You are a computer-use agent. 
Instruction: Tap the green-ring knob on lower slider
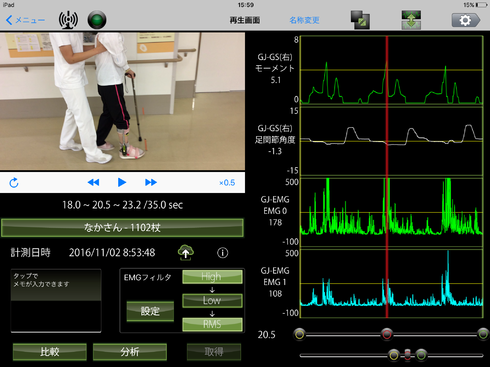421,355
